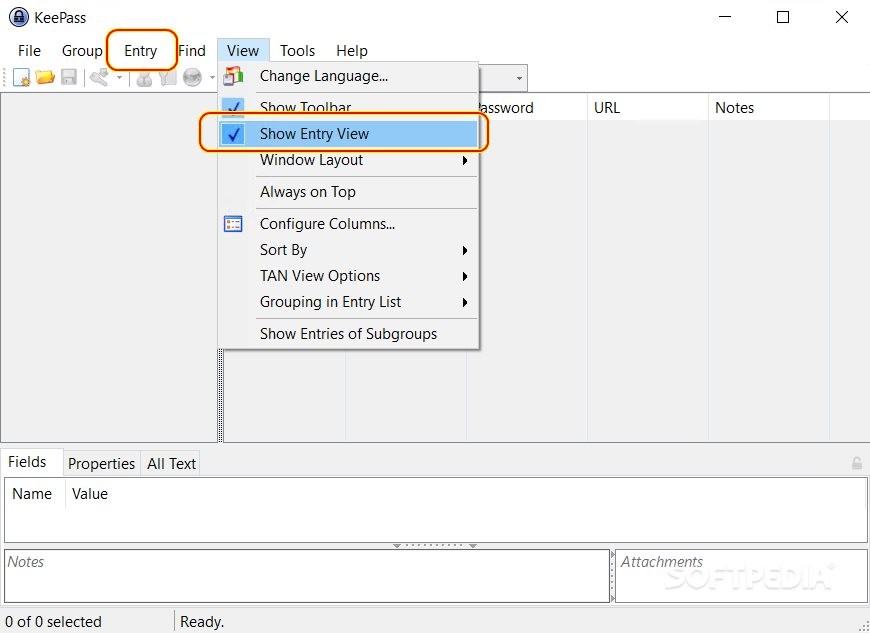Click the Change Language flags icon

click(233, 76)
